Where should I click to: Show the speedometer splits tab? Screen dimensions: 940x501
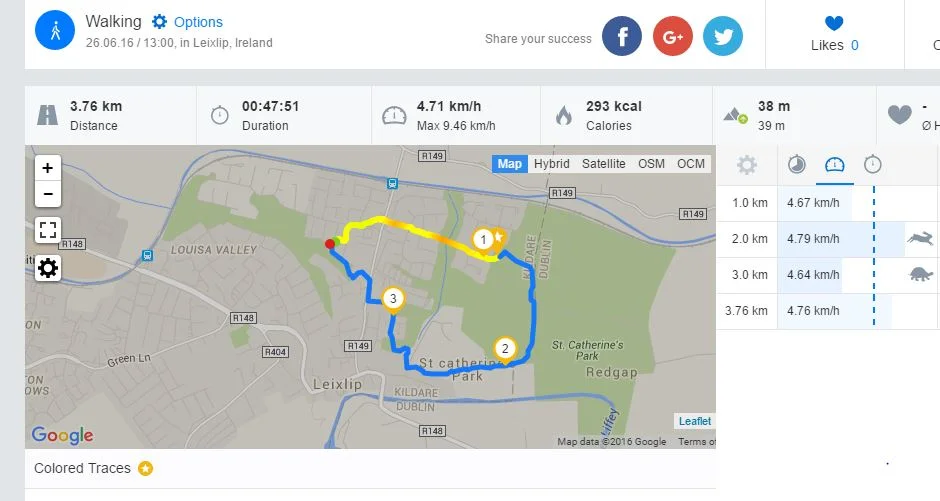click(834, 165)
